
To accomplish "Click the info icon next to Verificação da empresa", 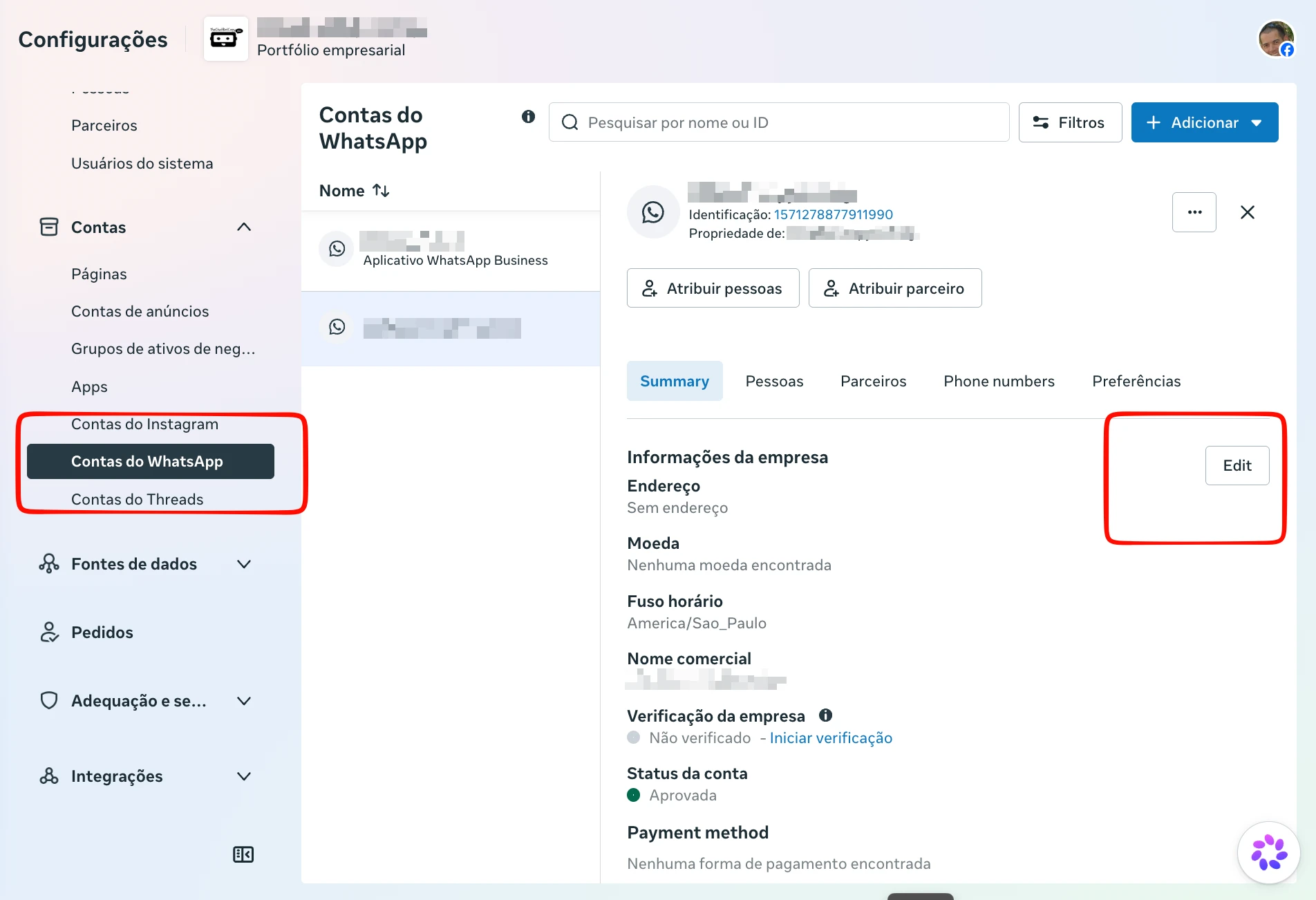I will [x=825, y=715].
